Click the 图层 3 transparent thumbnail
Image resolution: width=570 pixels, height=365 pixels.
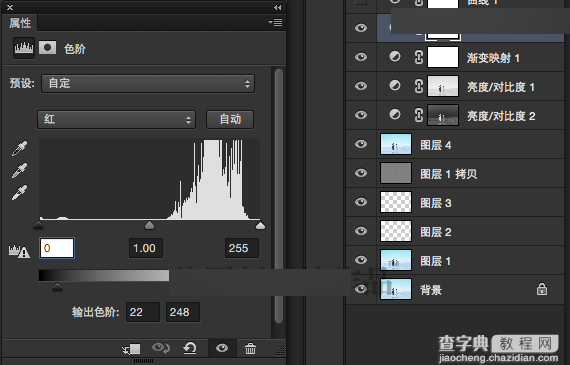click(396, 202)
